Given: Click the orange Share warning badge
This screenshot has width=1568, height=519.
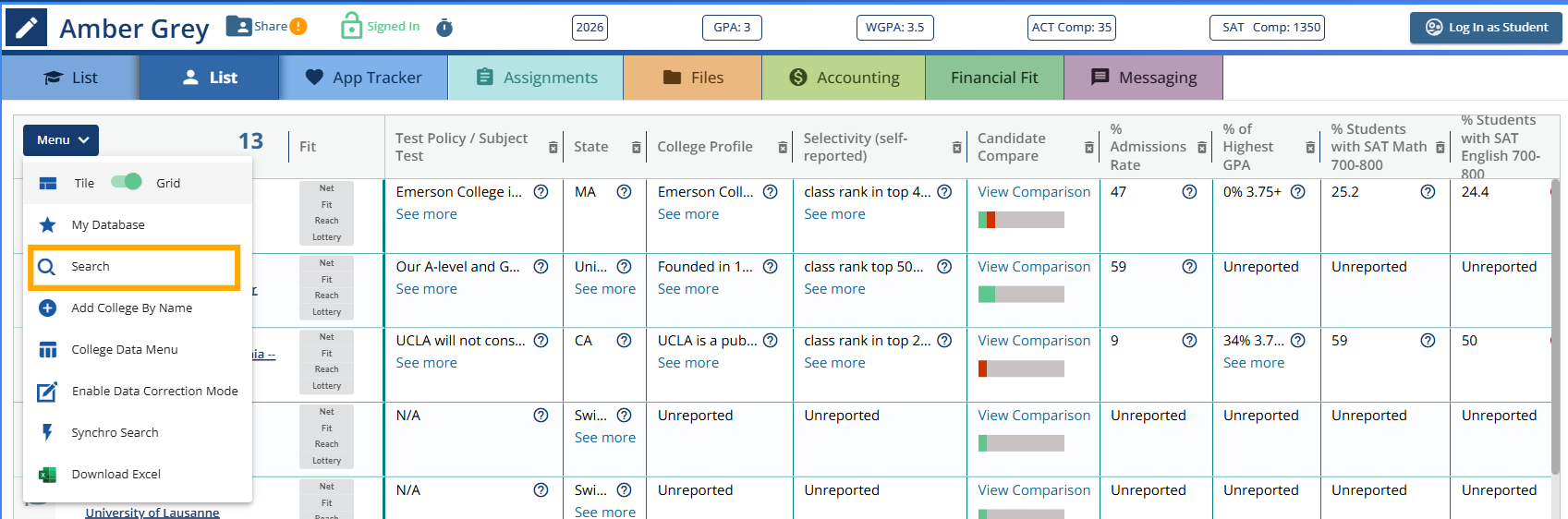Looking at the screenshot, I should (x=298, y=27).
